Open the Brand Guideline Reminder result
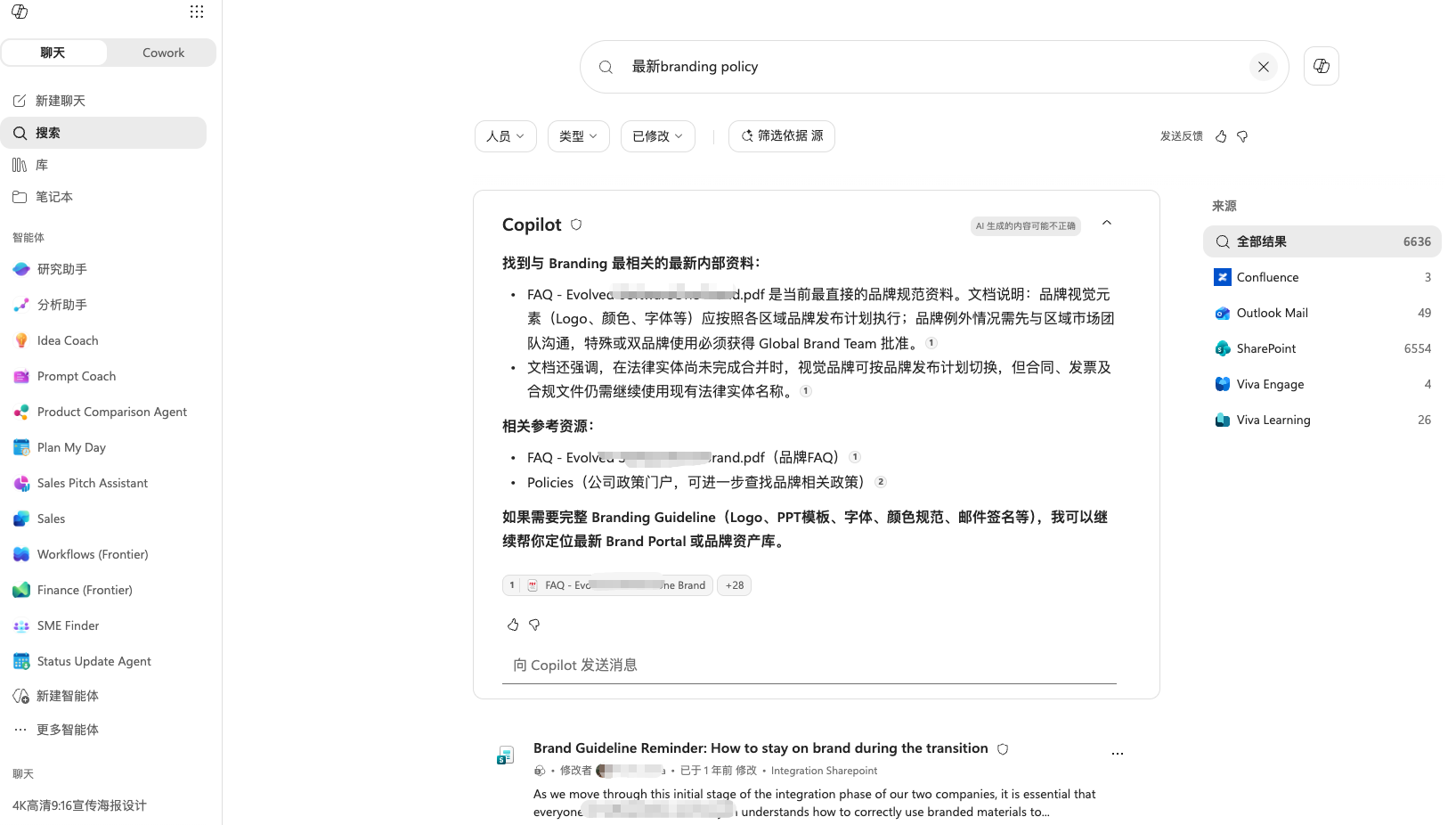 pyautogui.click(x=761, y=748)
